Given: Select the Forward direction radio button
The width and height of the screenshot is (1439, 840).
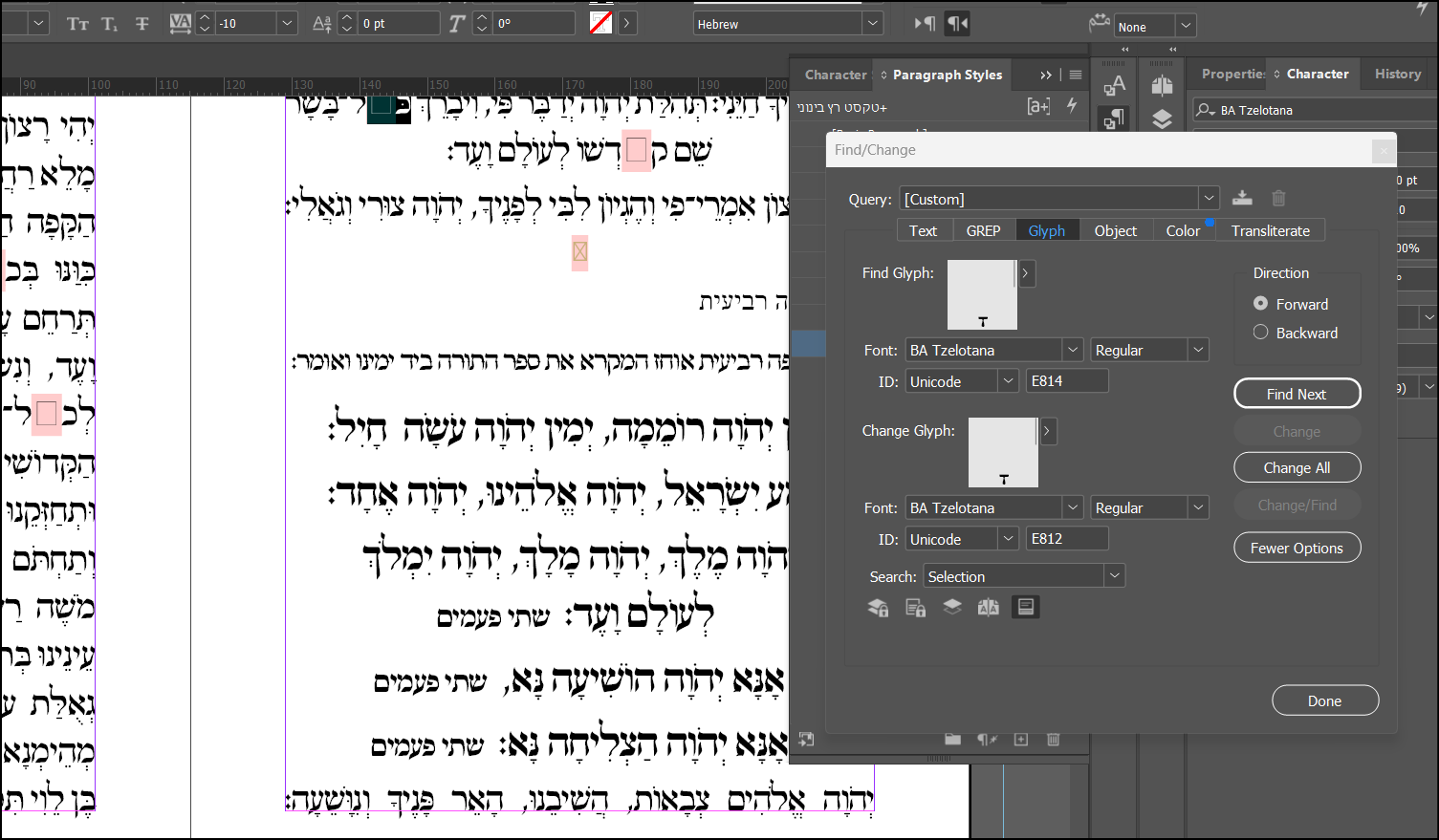Looking at the screenshot, I should [x=1262, y=303].
